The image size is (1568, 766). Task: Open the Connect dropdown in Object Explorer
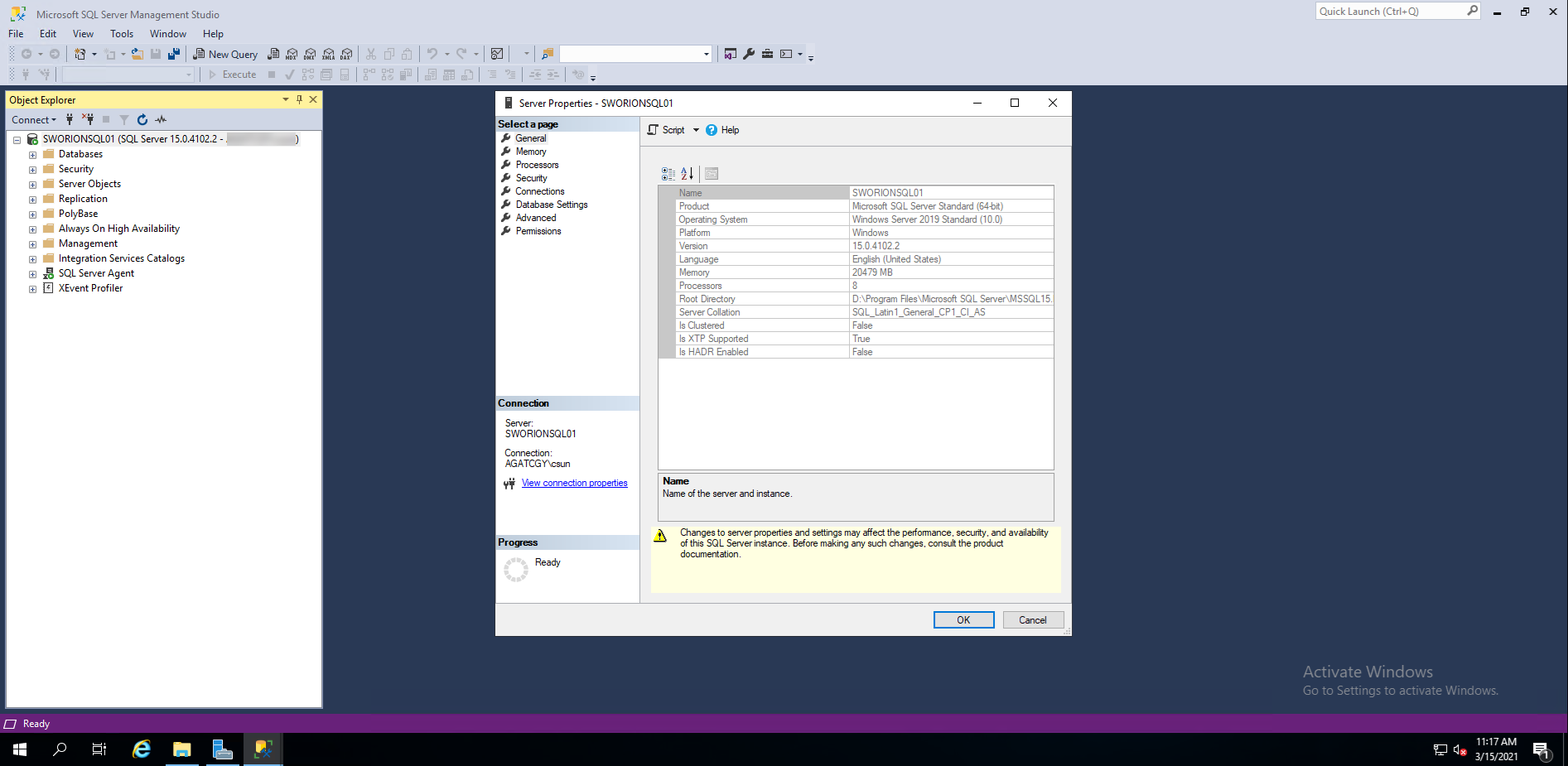(34, 120)
